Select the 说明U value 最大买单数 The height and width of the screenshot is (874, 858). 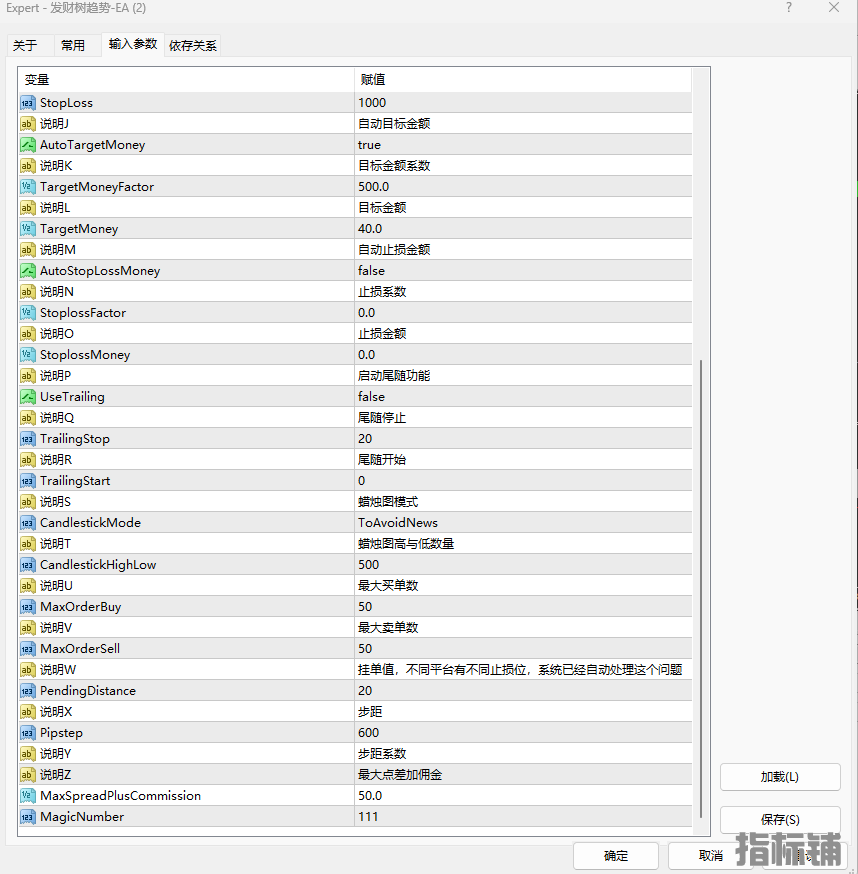coord(523,586)
